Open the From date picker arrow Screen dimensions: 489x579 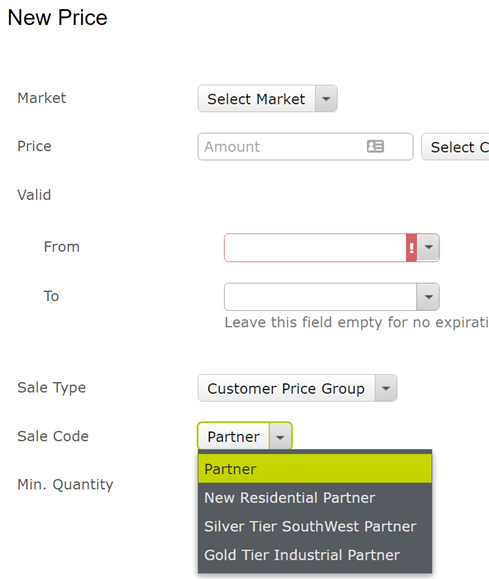pyautogui.click(x=428, y=247)
